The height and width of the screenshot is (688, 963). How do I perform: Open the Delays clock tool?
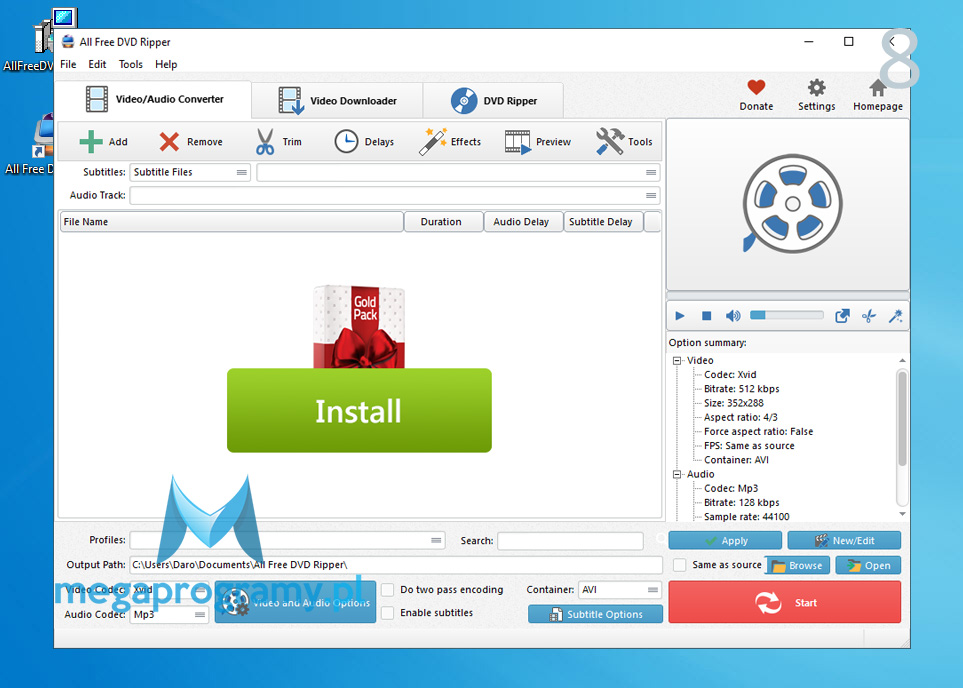click(364, 142)
